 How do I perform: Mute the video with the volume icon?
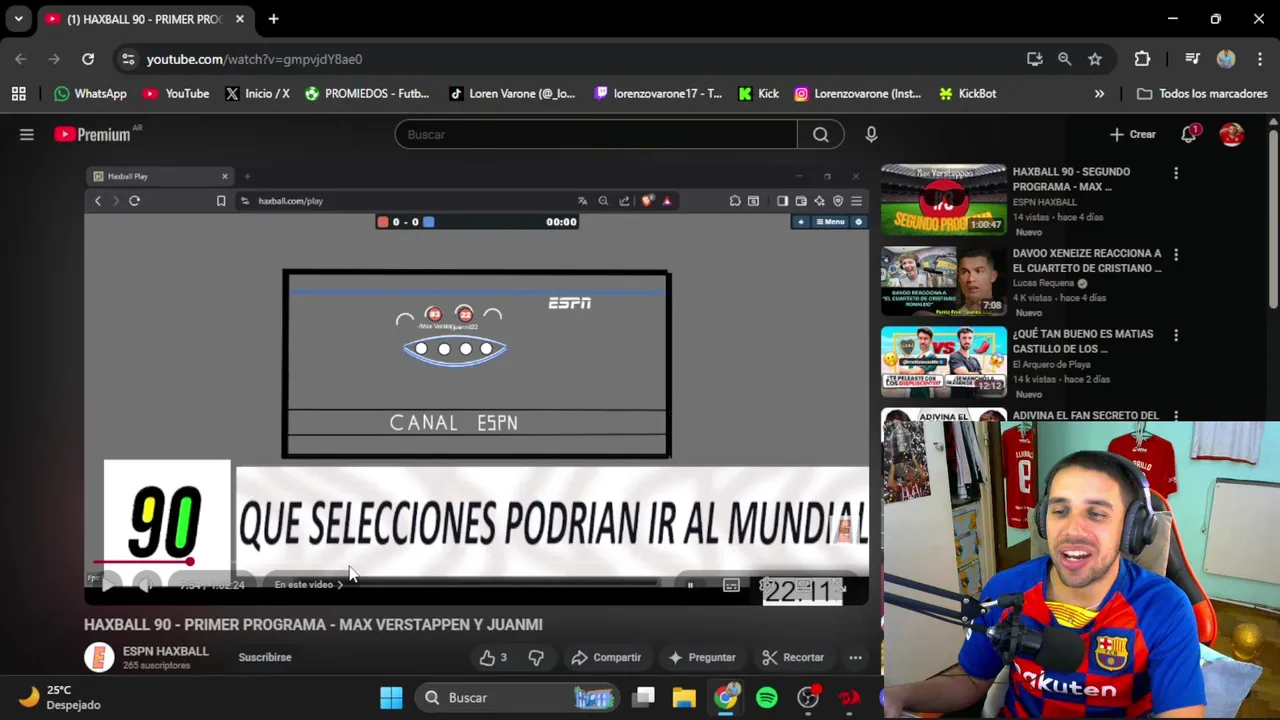pos(145,585)
